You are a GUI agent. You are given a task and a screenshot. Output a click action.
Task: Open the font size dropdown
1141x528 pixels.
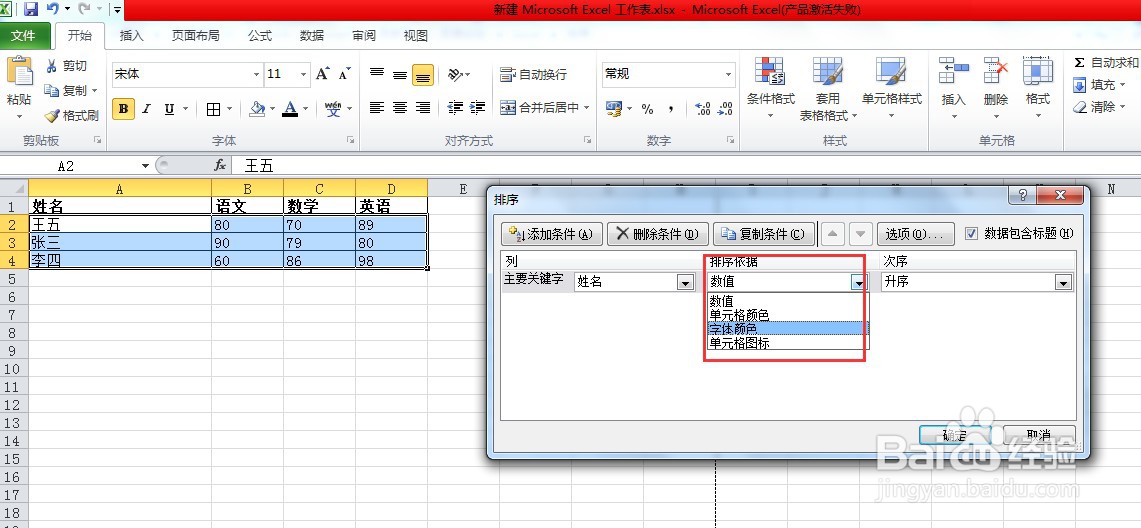(x=303, y=74)
